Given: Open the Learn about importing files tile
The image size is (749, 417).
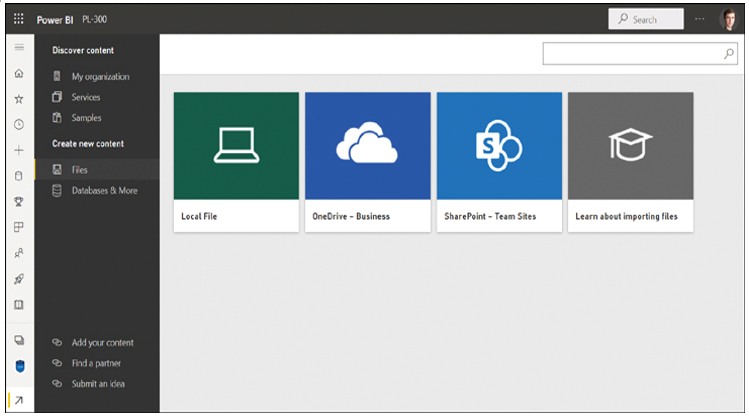Looking at the screenshot, I should 631,162.
